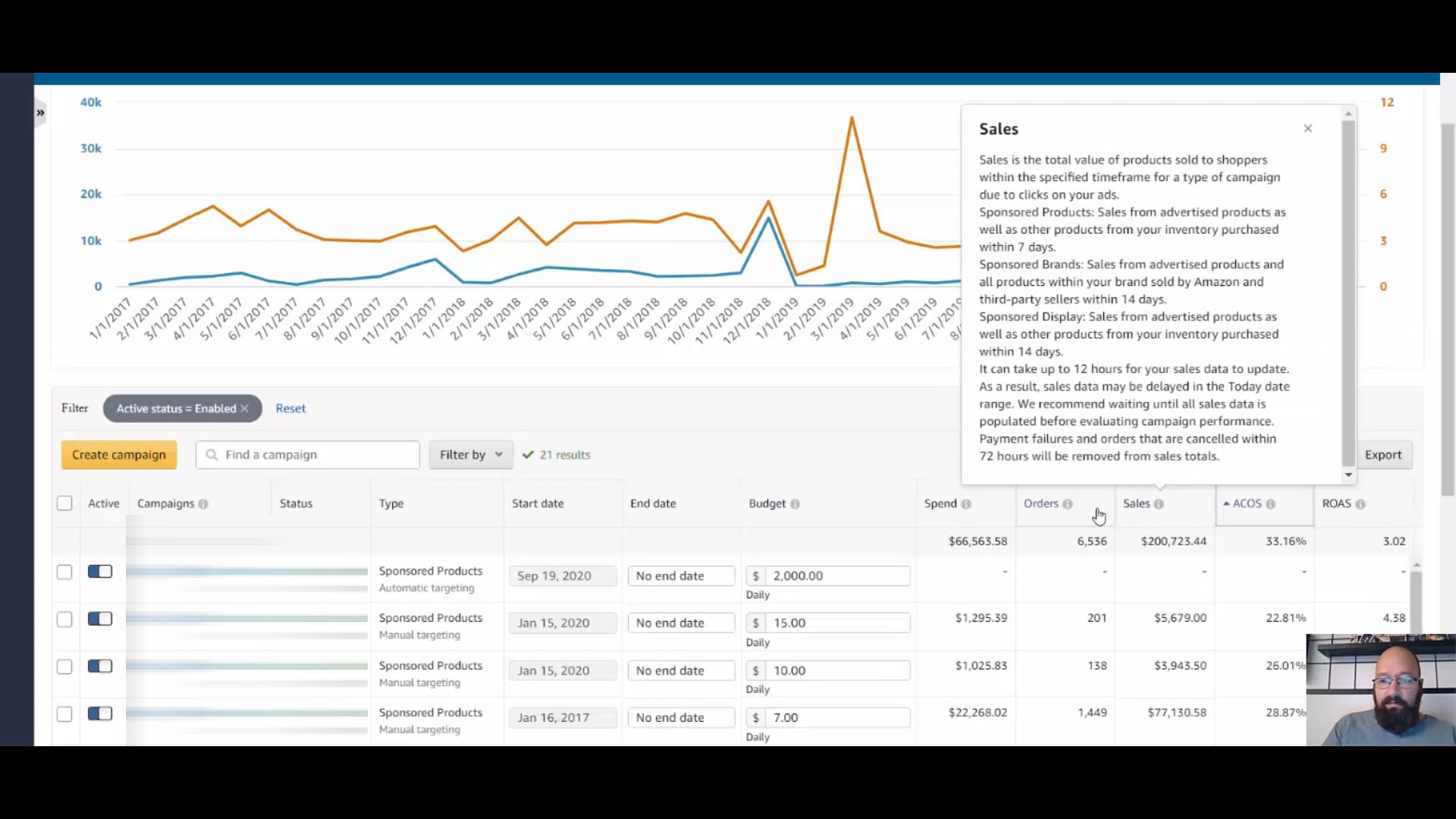Focus the Find a campaign search field
The image size is (1456, 819).
click(308, 455)
